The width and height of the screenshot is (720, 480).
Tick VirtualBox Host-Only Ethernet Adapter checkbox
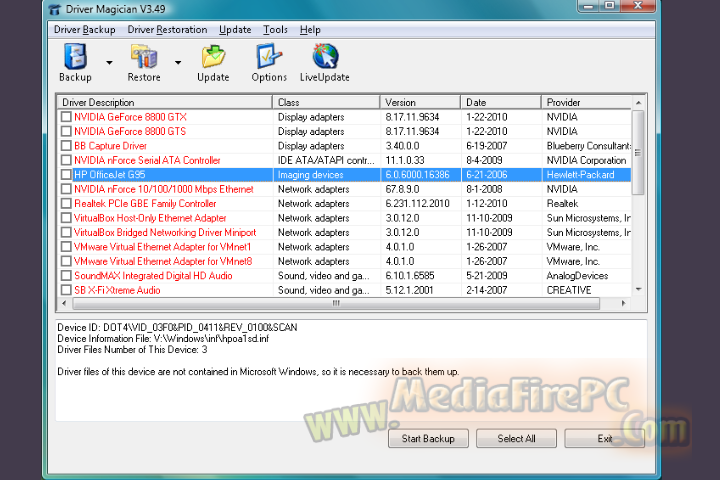tap(66, 218)
